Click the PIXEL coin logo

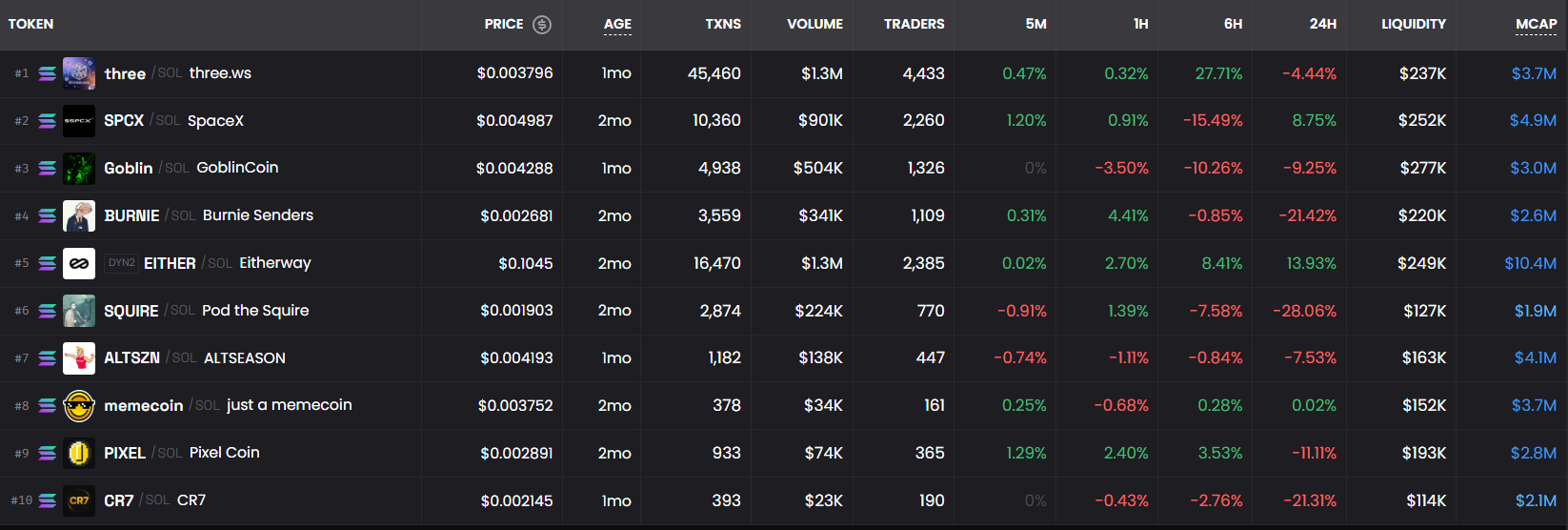click(x=79, y=454)
